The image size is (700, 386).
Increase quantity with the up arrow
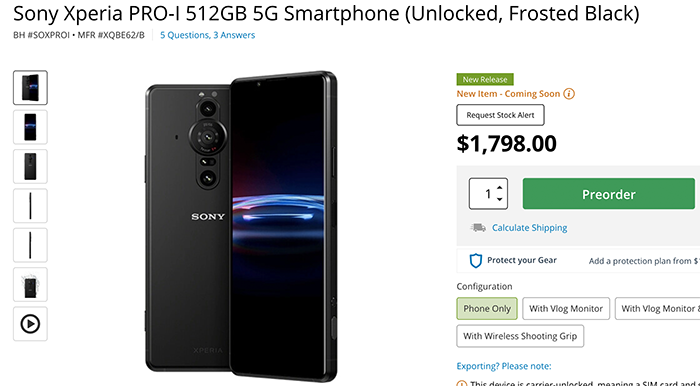[x=500, y=188]
